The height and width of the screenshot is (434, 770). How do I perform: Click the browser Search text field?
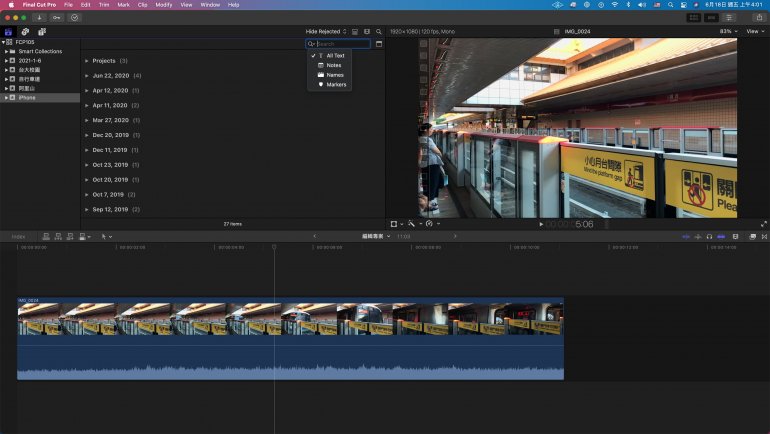tap(342, 44)
